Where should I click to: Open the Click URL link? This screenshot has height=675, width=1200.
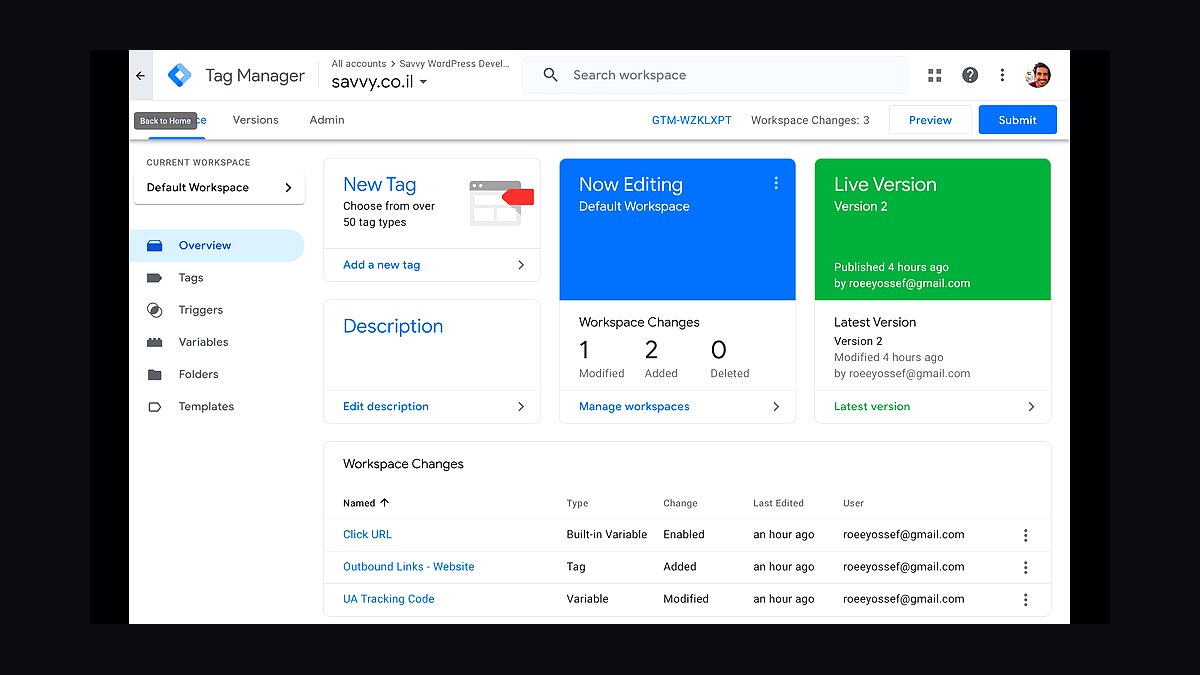(368, 535)
